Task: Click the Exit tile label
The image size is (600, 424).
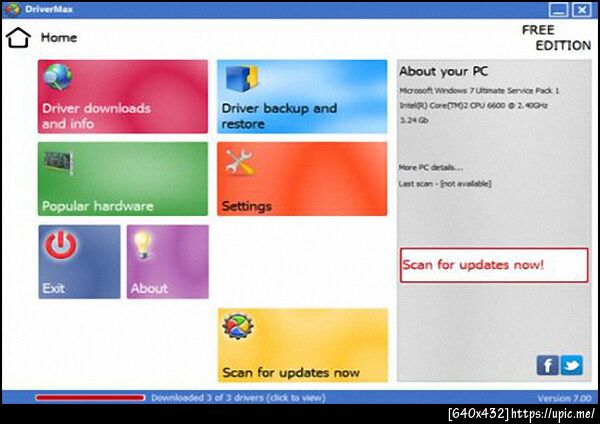Action: pyautogui.click(x=54, y=288)
